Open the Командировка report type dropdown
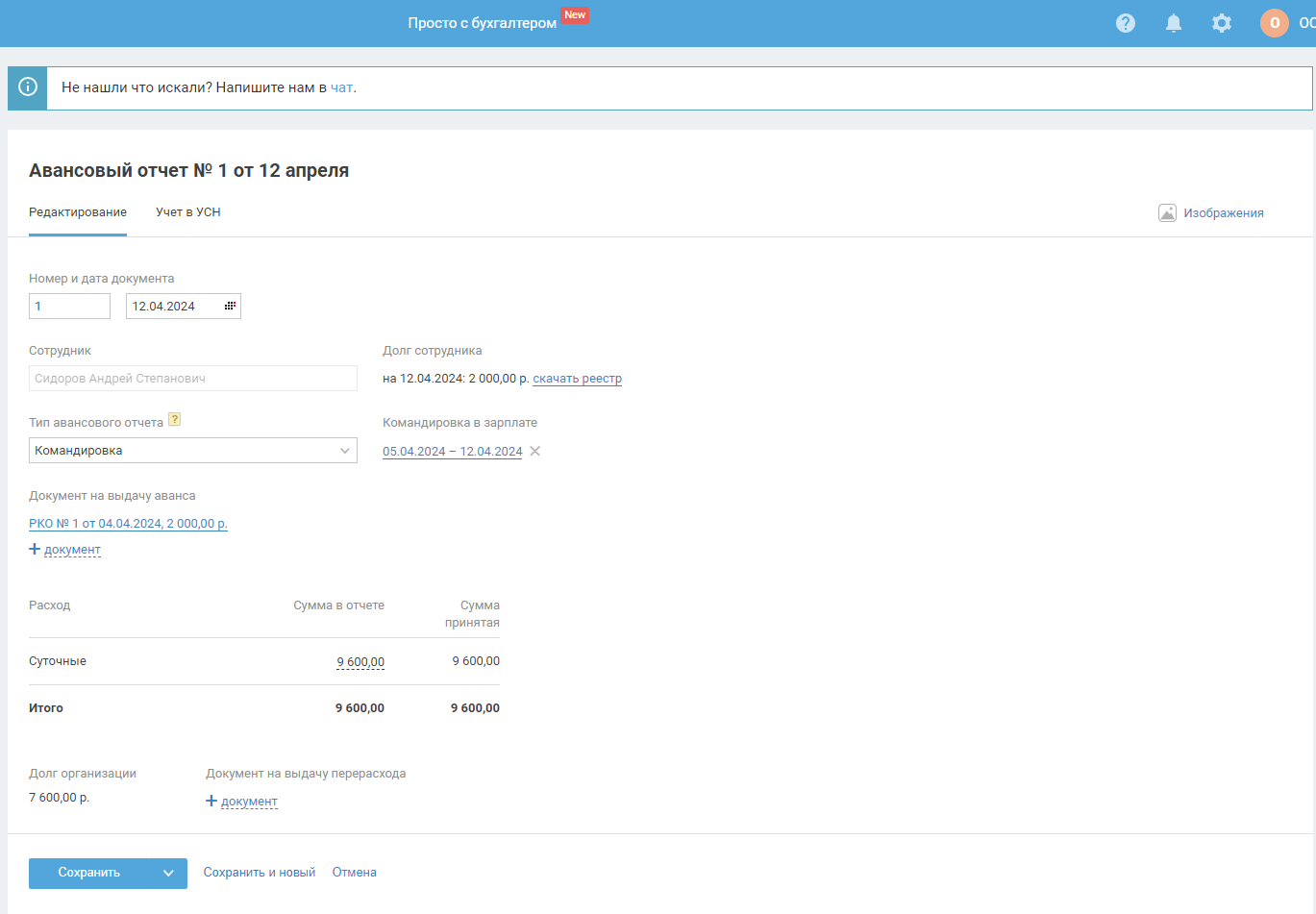The image size is (1316, 914). click(193, 451)
